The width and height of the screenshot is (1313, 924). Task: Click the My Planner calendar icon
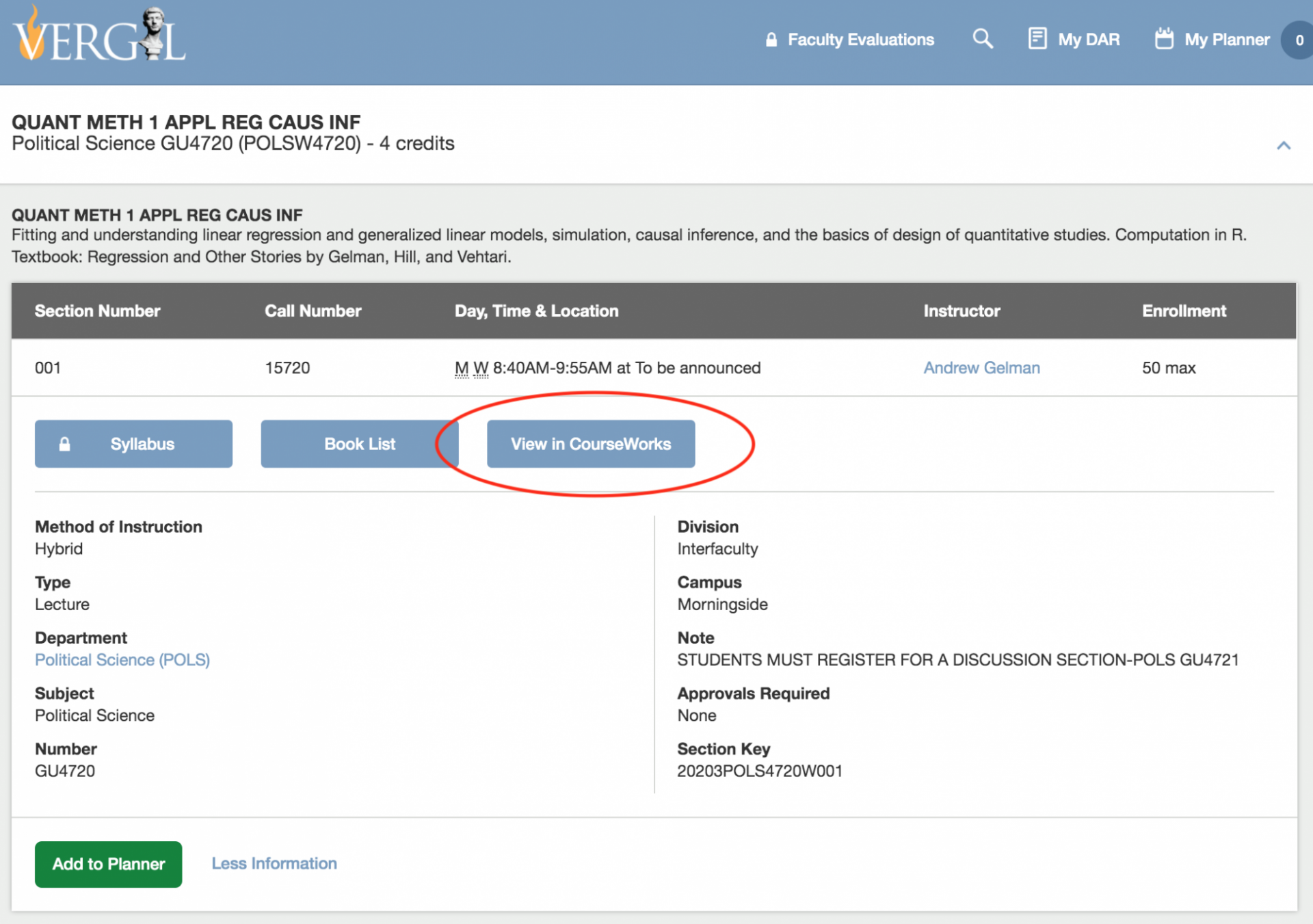click(1164, 39)
